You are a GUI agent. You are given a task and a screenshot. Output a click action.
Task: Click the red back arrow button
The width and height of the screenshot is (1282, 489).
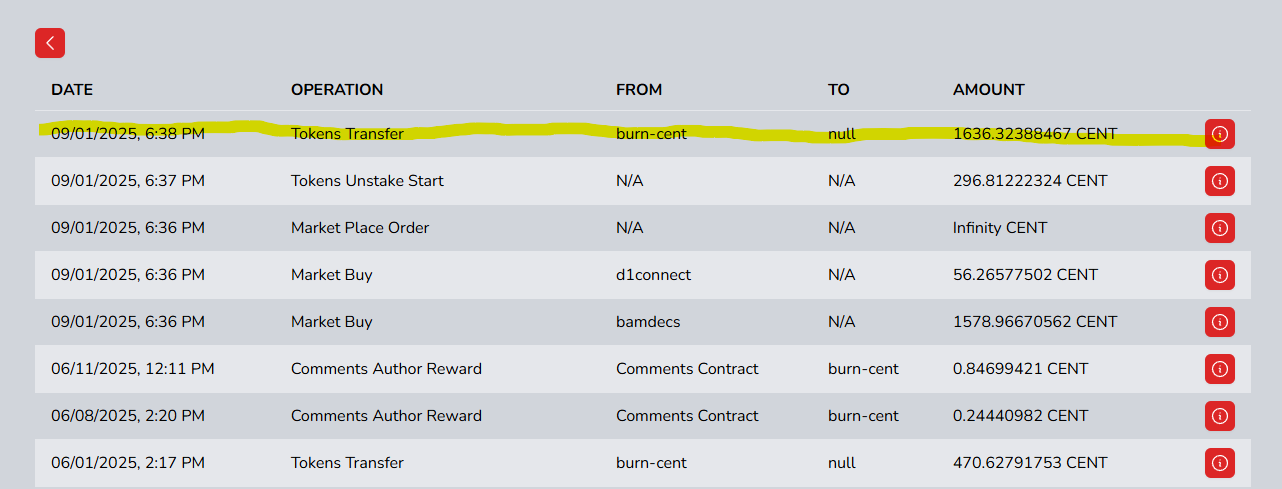click(x=50, y=43)
